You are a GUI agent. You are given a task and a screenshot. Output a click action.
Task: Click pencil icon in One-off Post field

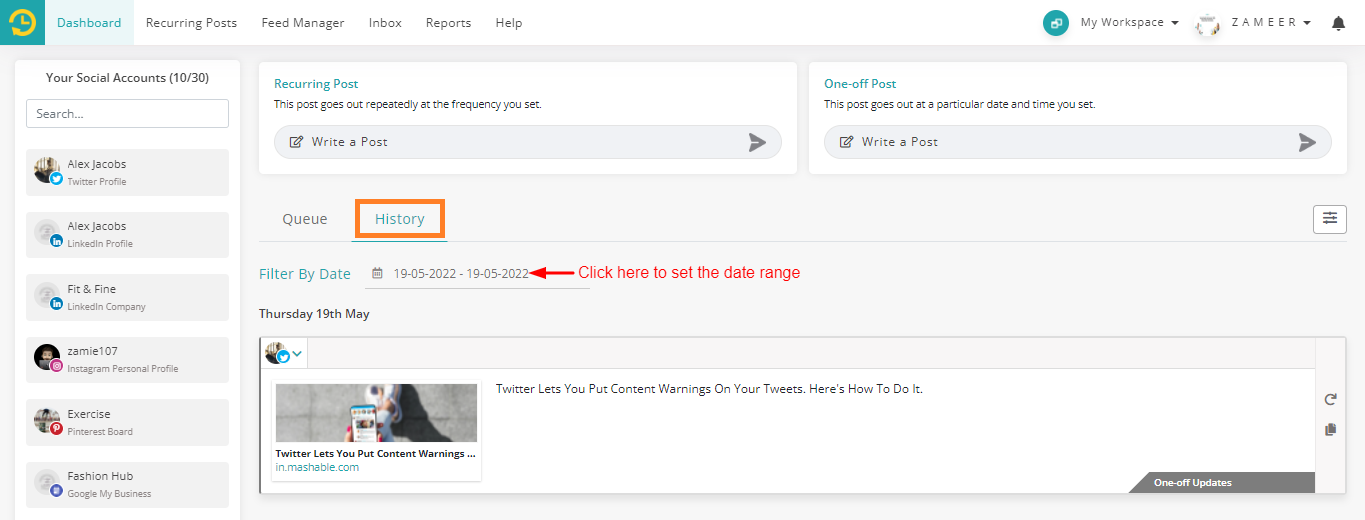(x=846, y=142)
